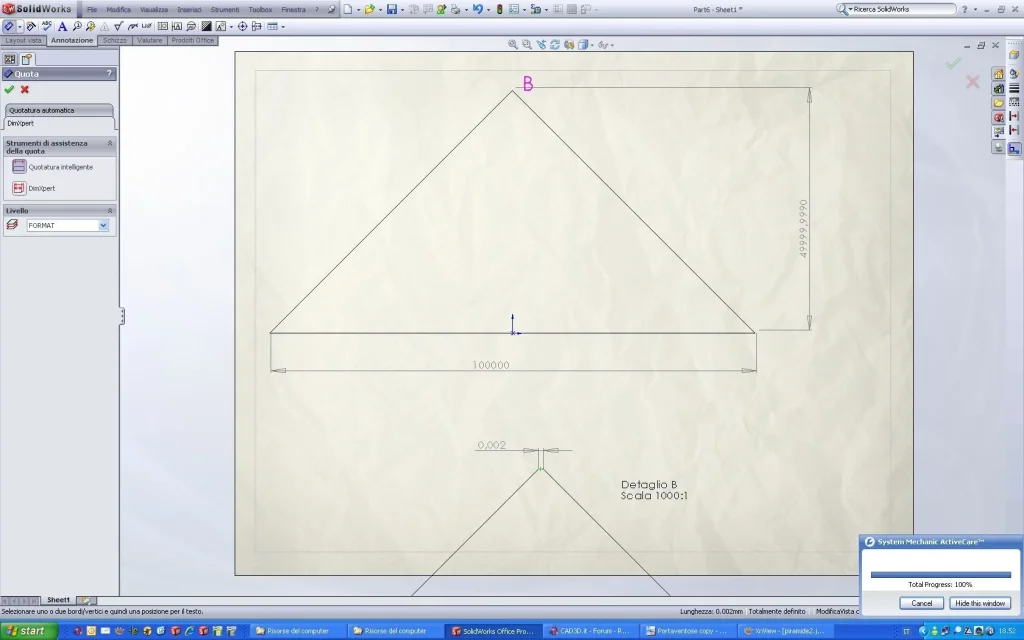Screen dimensions: 1024x640
Task: Click the Undo arrow icon
Action: tap(477, 9)
